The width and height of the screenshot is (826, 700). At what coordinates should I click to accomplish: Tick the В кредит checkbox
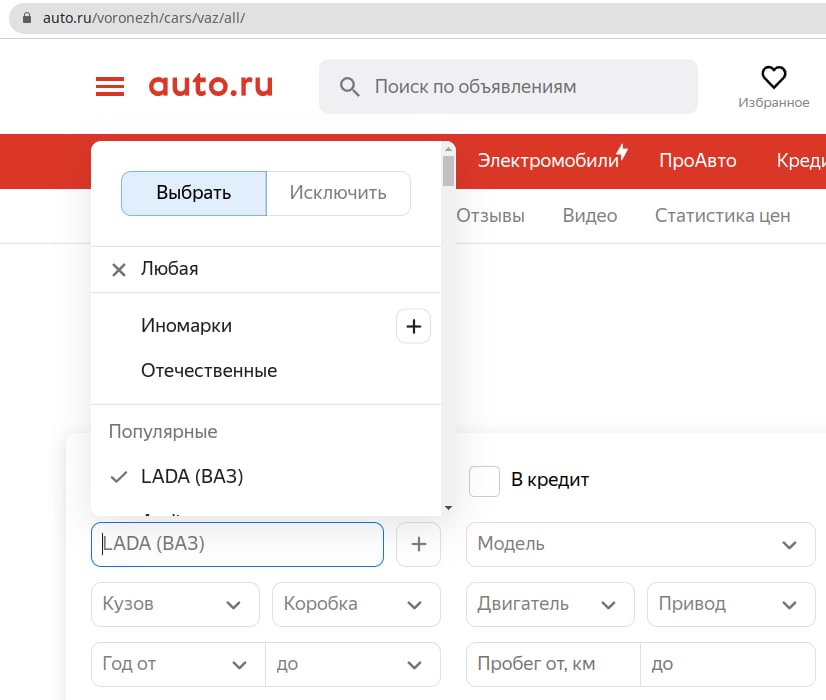[484, 481]
